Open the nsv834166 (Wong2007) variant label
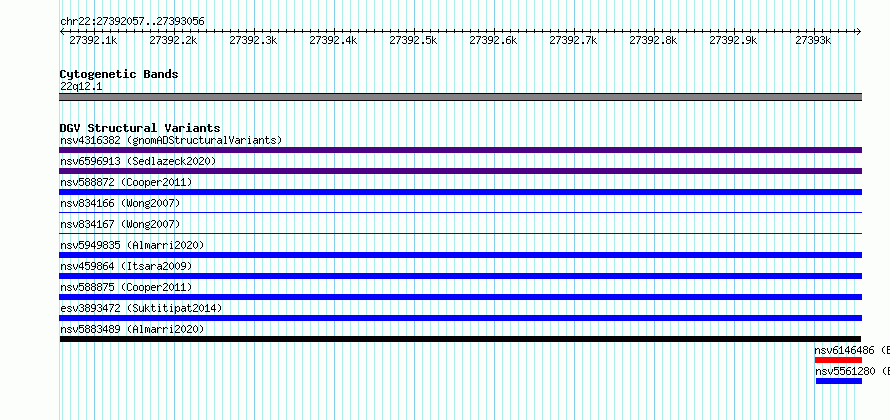Screen dimensions: 890x420 [120, 203]
